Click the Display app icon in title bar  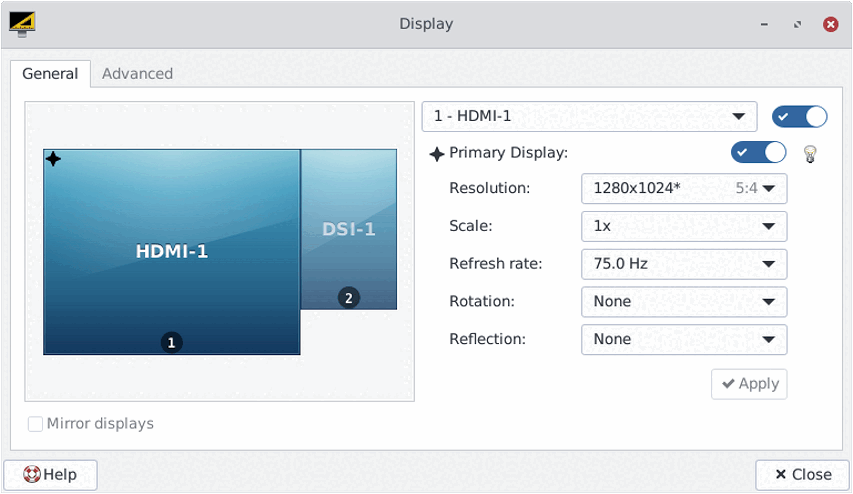(x=22, y=24)
